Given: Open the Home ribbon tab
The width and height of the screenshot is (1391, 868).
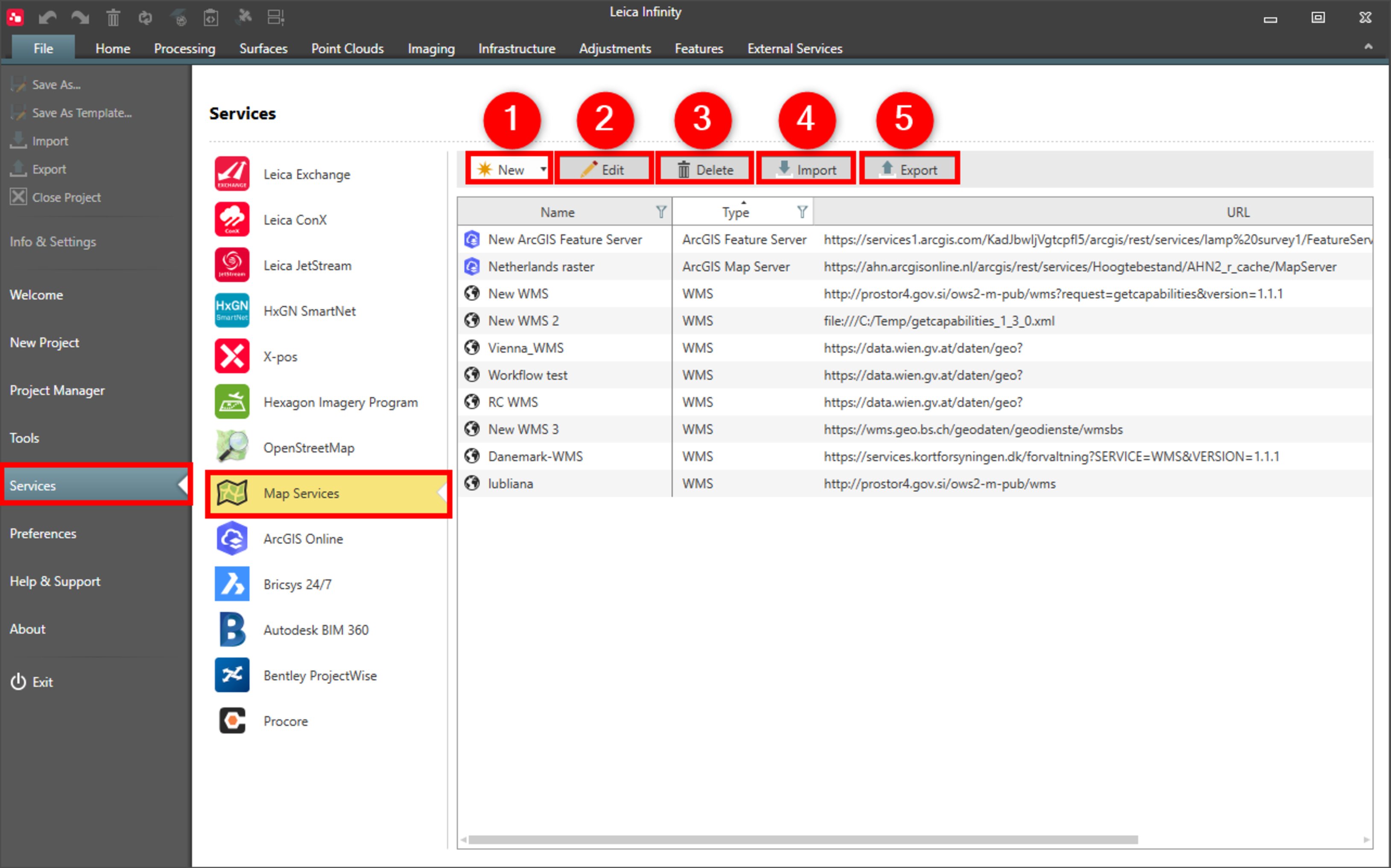Looking at the screenshot, I should (x=113, y=48).
